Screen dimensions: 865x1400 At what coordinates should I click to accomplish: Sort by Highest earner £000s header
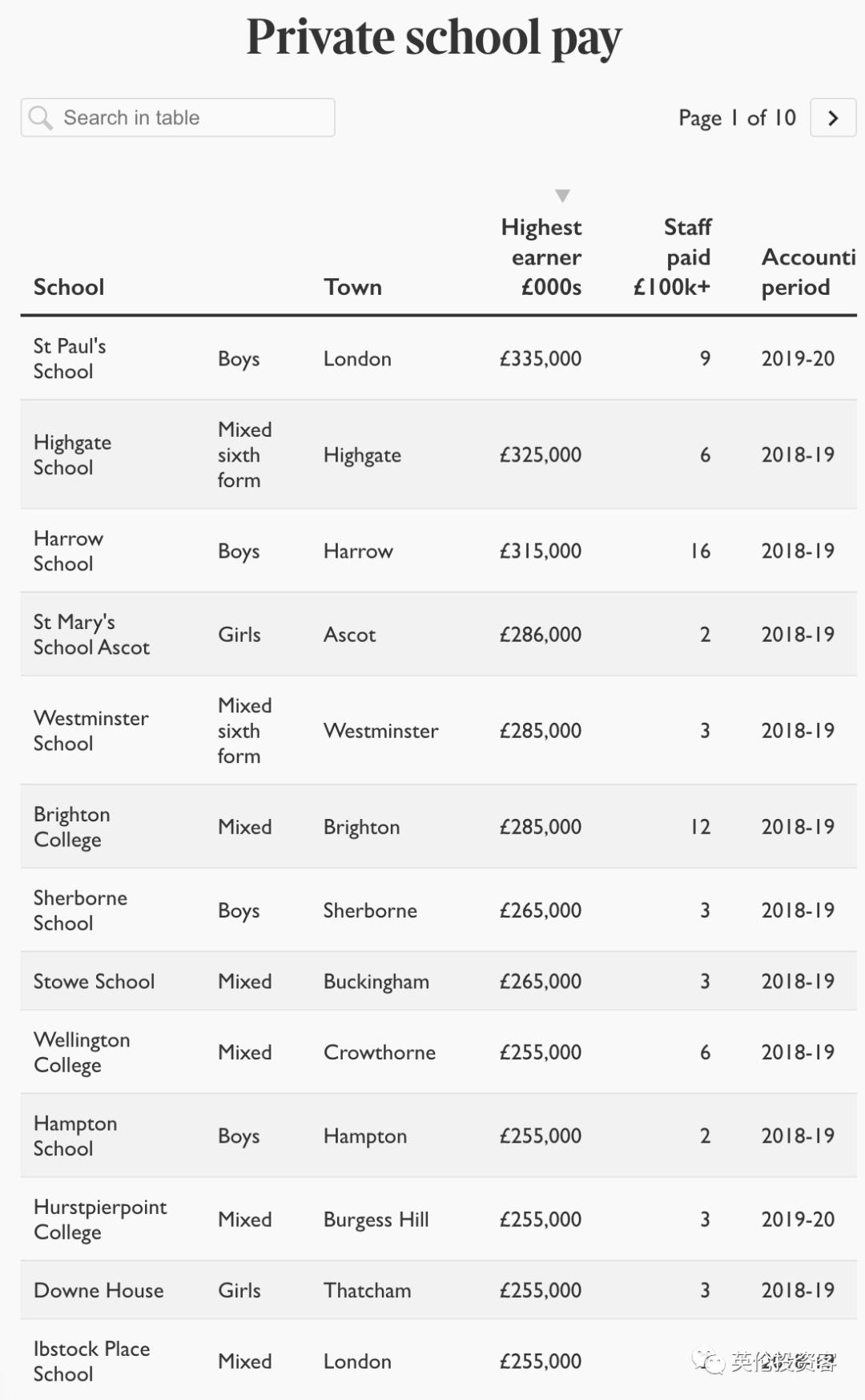pyautogui.click(x=541, y=257)
